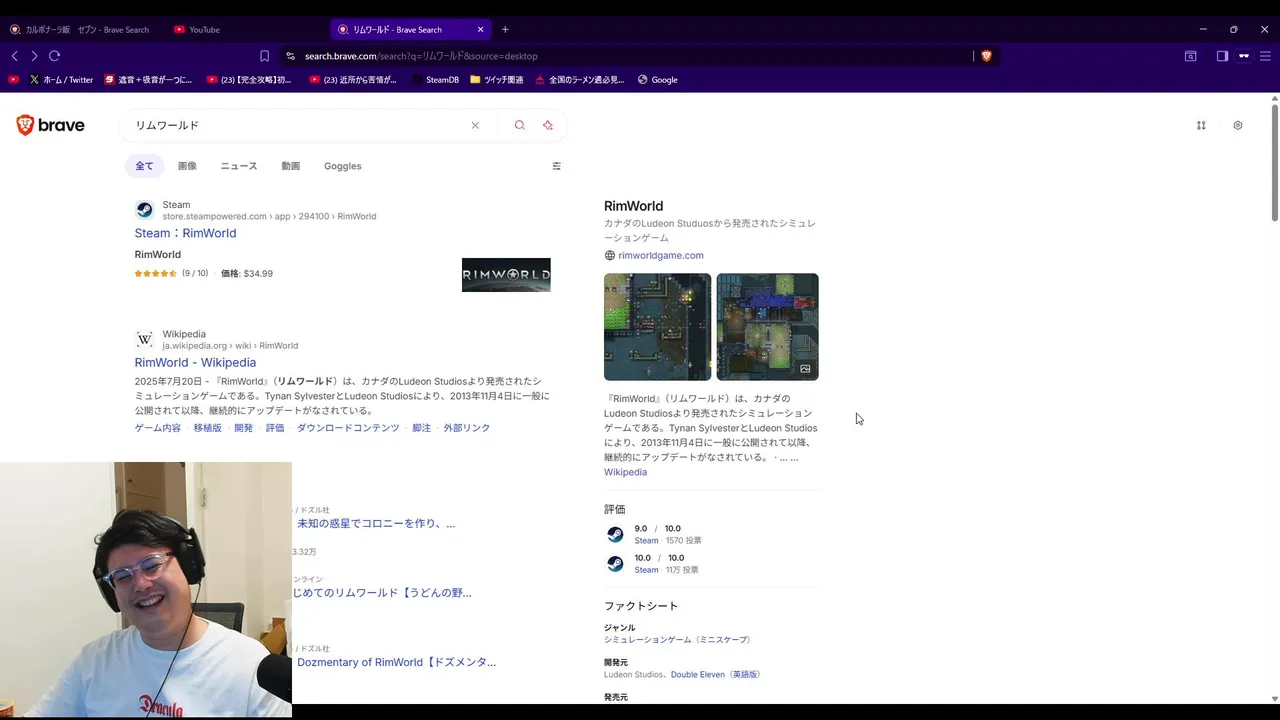Image resolution: width=1280 pixels, height=720 pixels.
Task: Open the ツイッチ関連 bookmark folder
Action: (497, 79)
